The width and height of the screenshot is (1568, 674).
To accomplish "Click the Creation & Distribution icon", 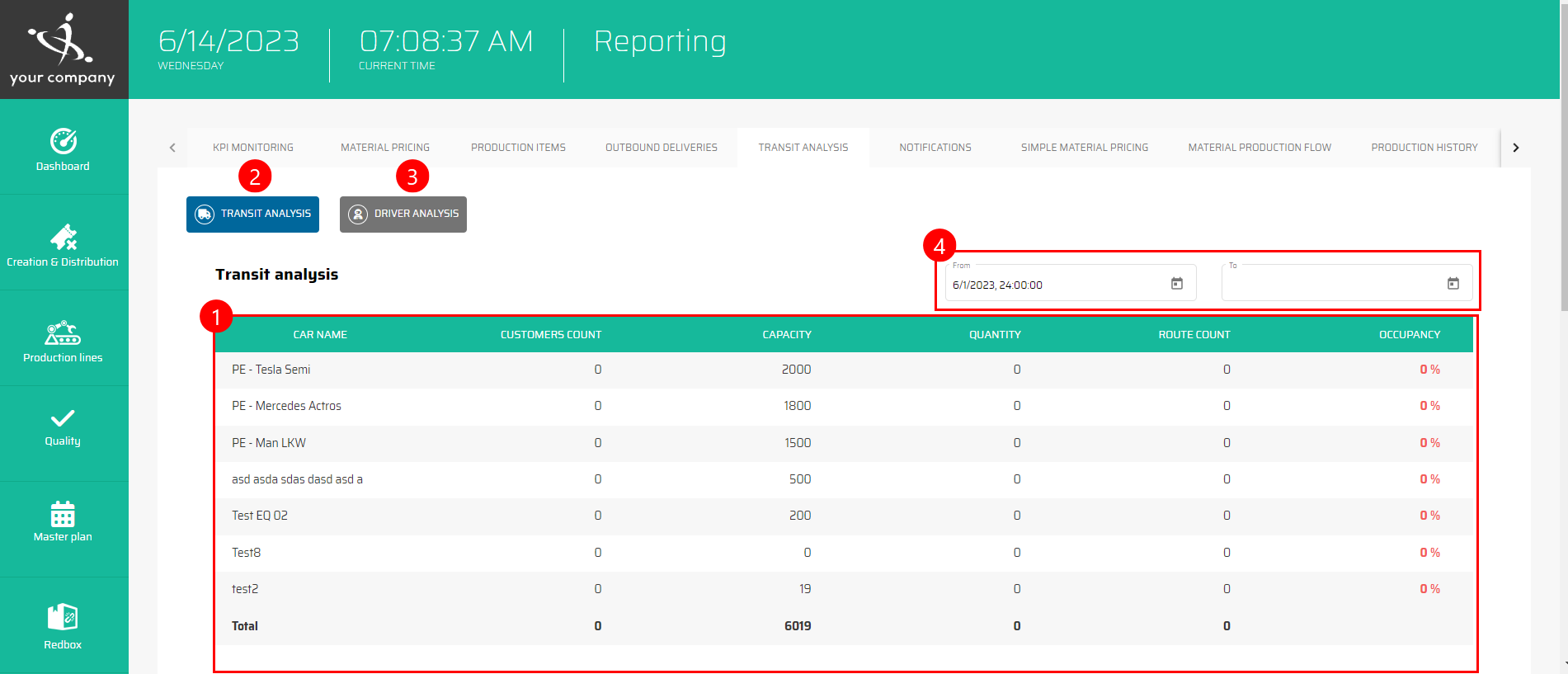I will (x=64, y=238).
